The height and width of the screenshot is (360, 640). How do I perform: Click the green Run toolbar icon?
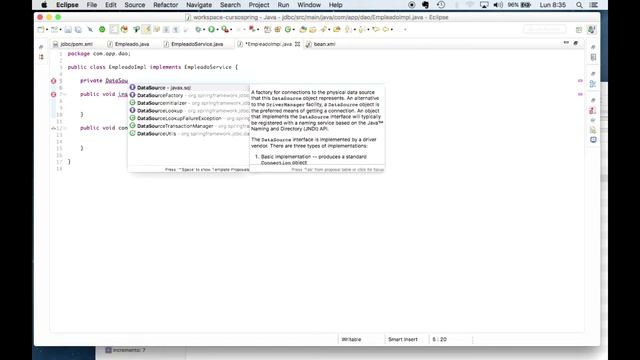coord(211,29)
